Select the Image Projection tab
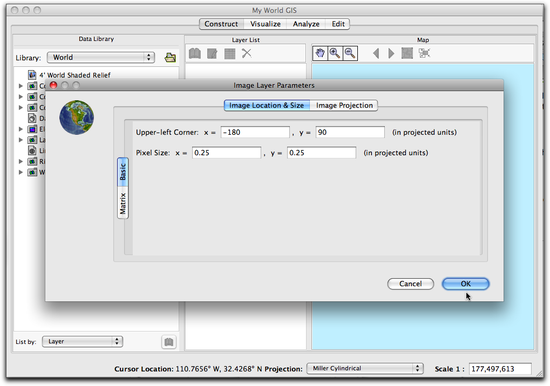The width and height of the screenshot is (550, 386). [344, 105]
